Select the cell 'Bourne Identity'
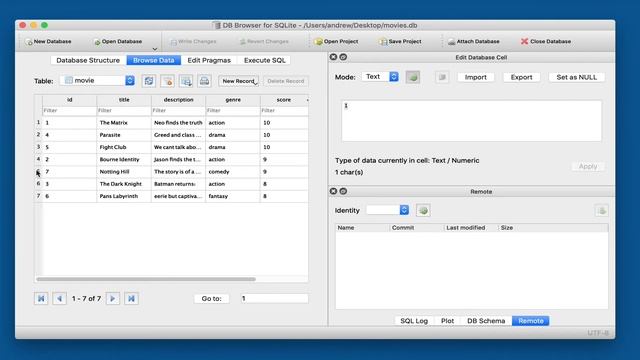This screenshot has width=640, height=360. pos(124,159)
